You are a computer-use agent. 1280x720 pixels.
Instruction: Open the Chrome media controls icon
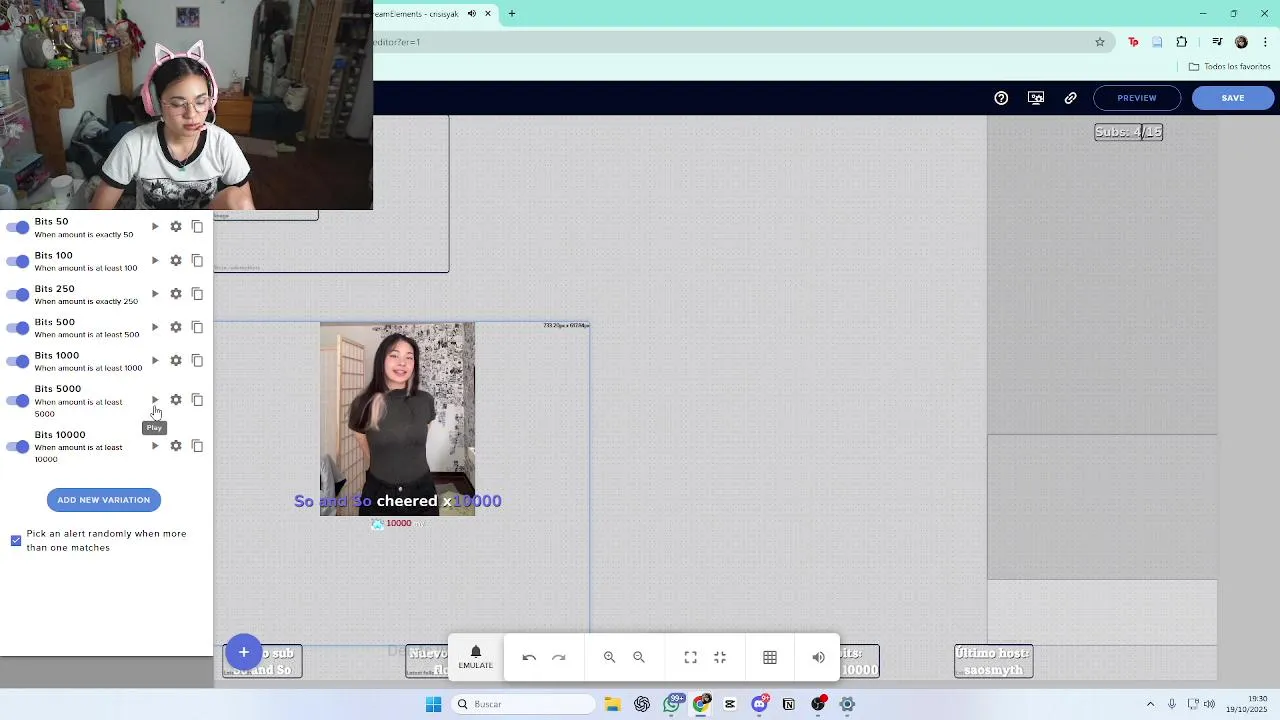(1217, 42)
